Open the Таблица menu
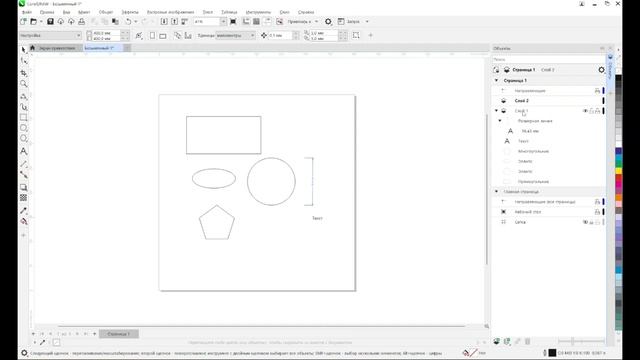This screenshot has height=360, width=640. [x=229, y=12]
